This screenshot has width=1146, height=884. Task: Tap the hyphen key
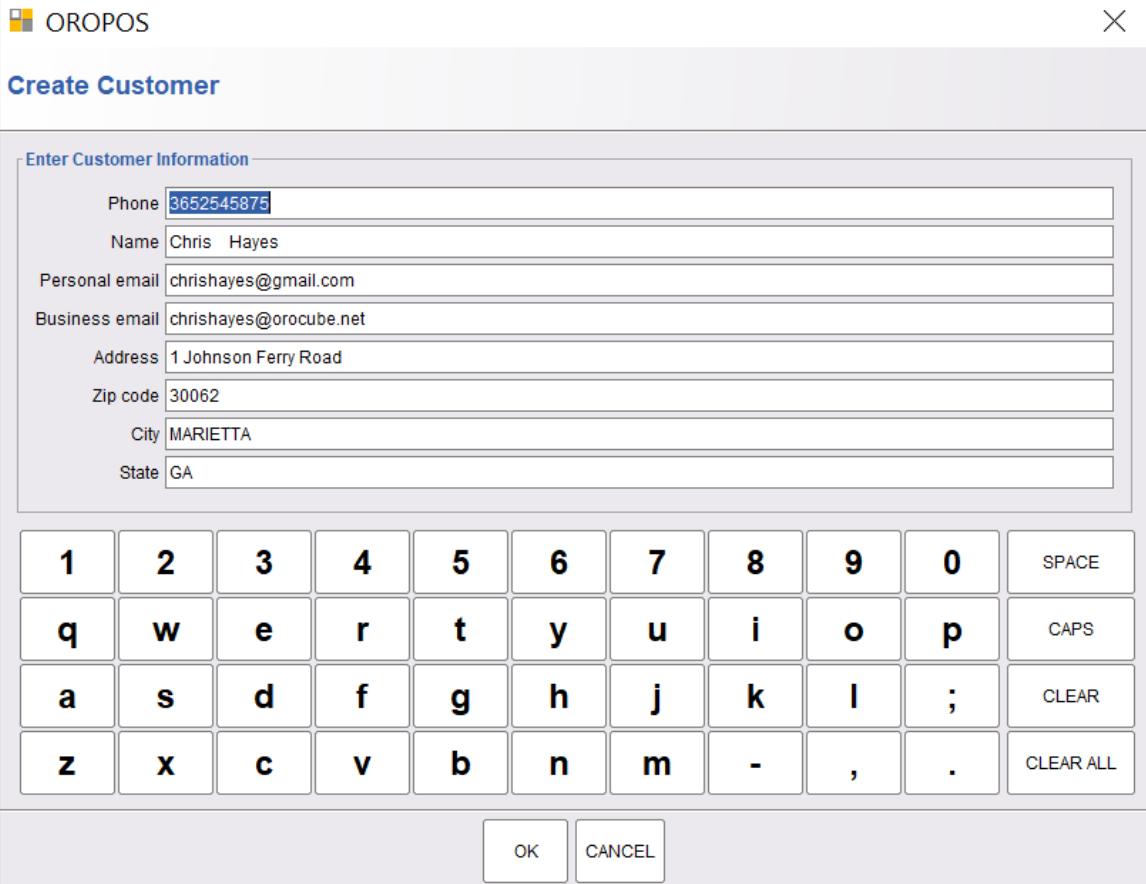(756, 763)
